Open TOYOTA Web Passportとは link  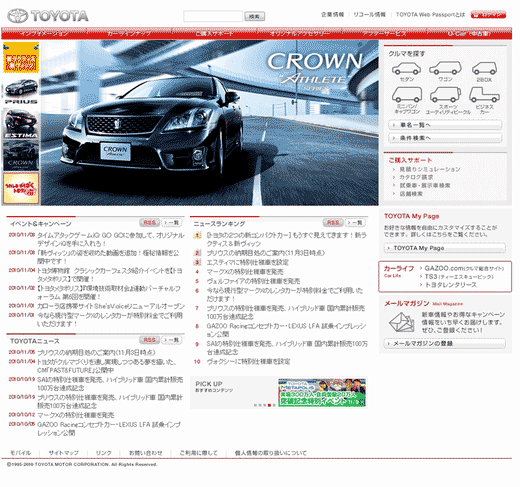point(430,15)
